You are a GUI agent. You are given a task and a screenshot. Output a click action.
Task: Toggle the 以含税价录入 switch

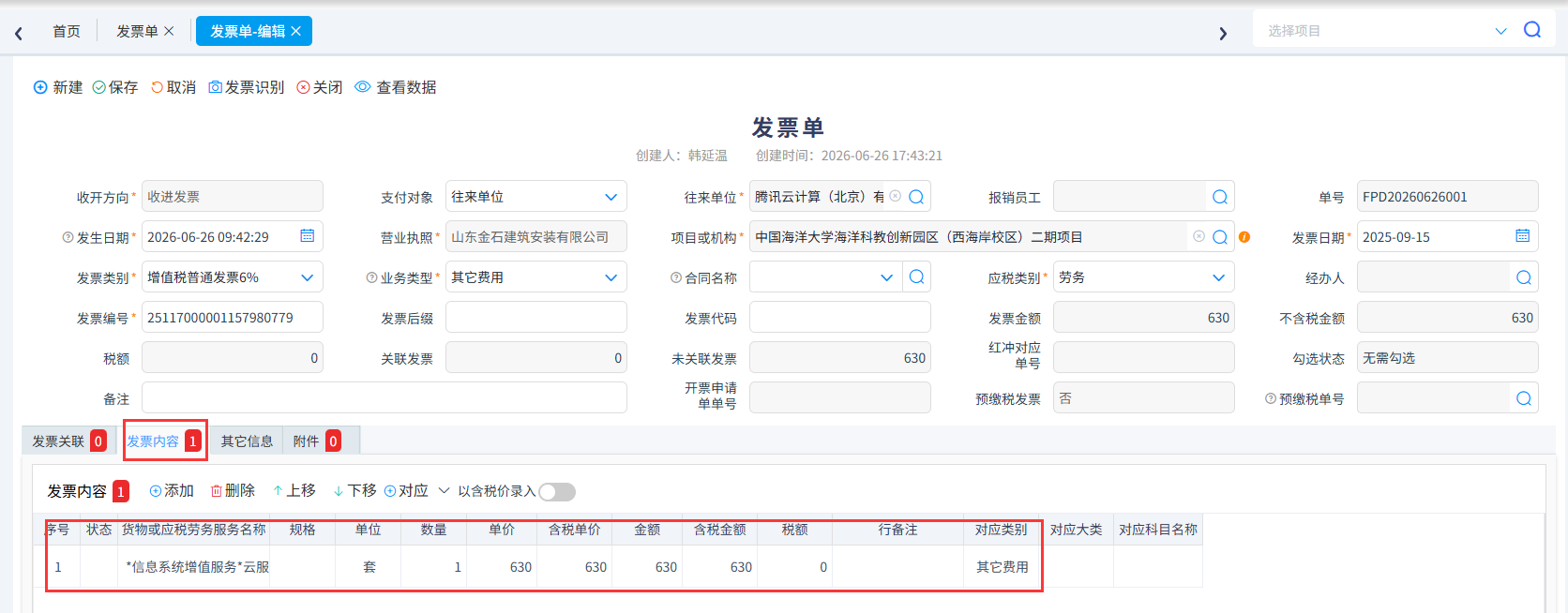(x=557, y=491)
